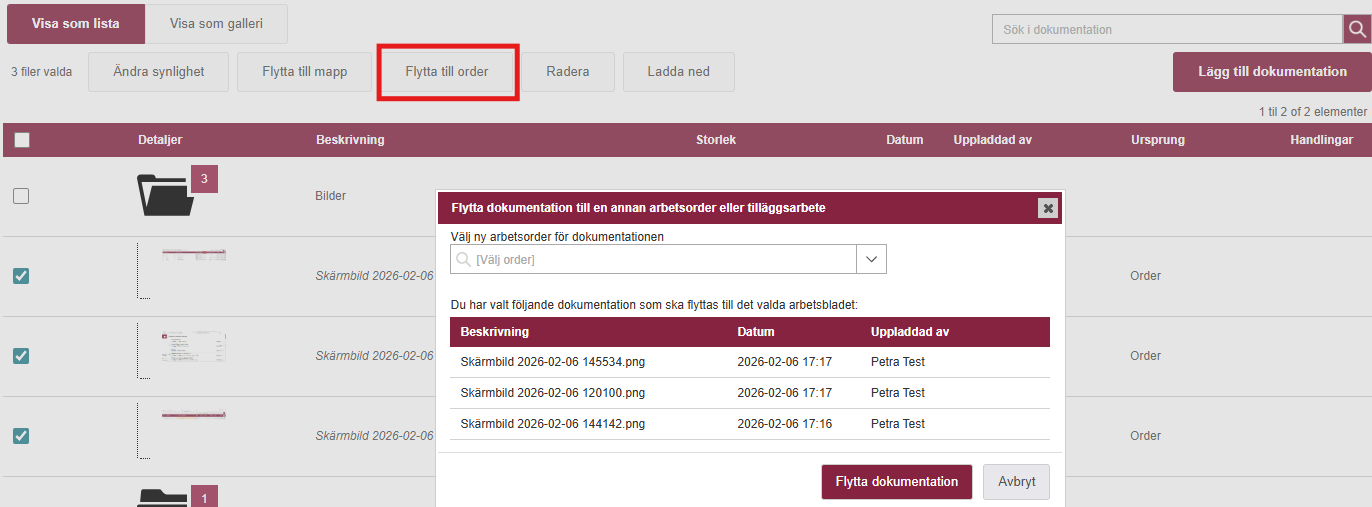The height and width of the screenshot is (507, 1372).
Task: Click the Sök i dokumentation search field
Action: (1166, 30)
